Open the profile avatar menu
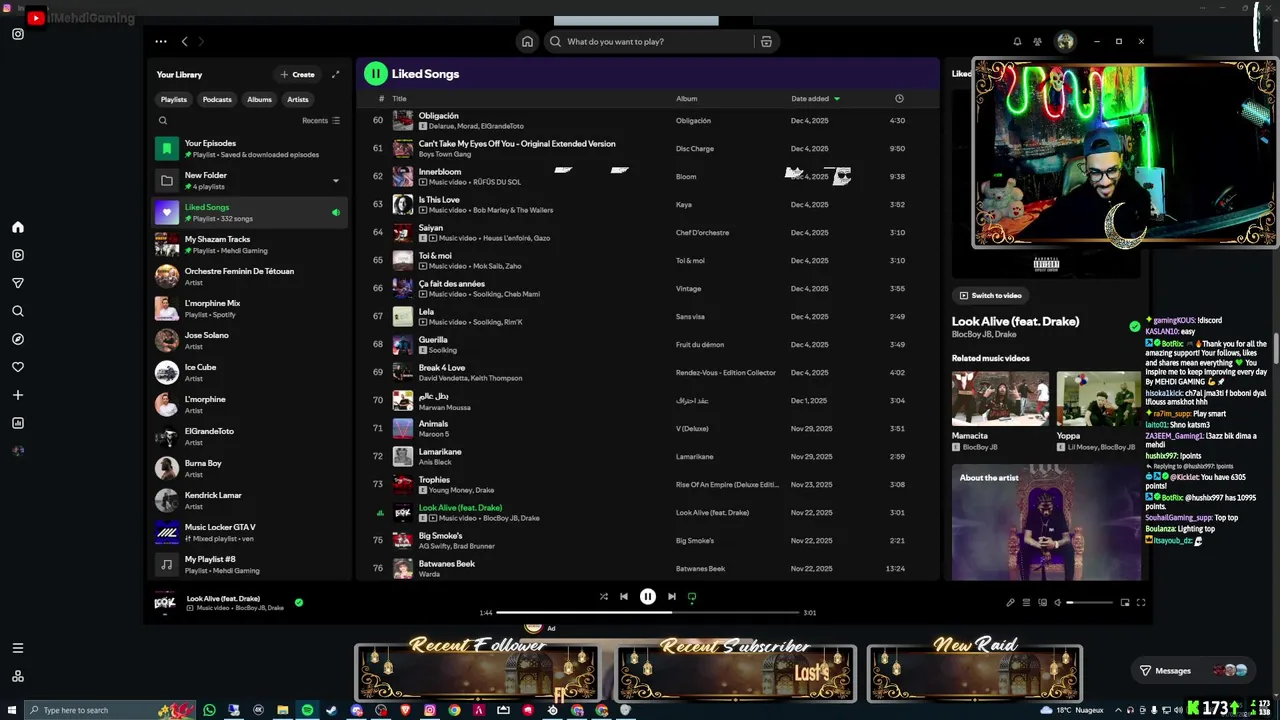The height and width of the screenshot is (720, 1280). [x=1065, y=42]
